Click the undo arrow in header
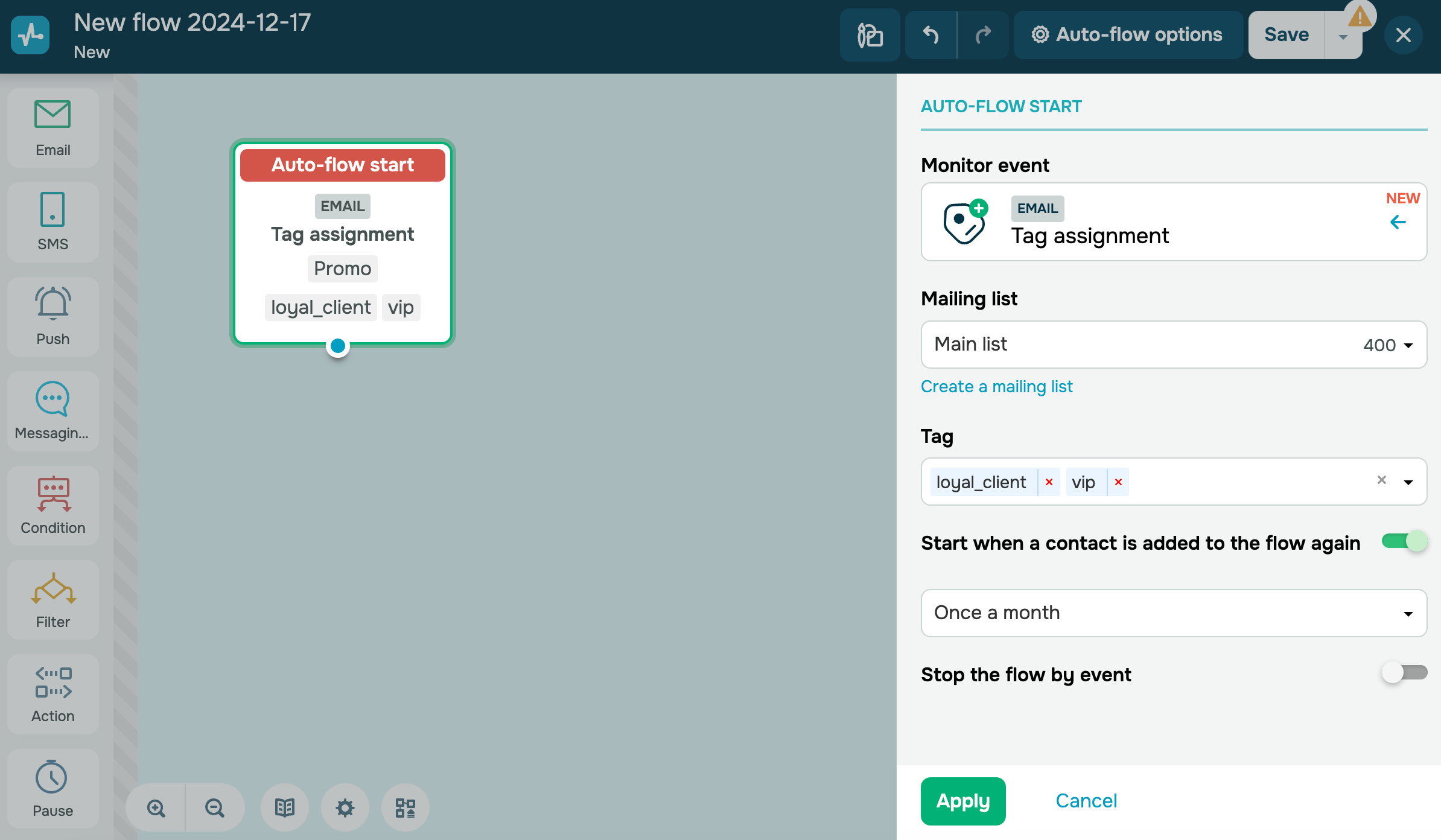 click(930, 35)
